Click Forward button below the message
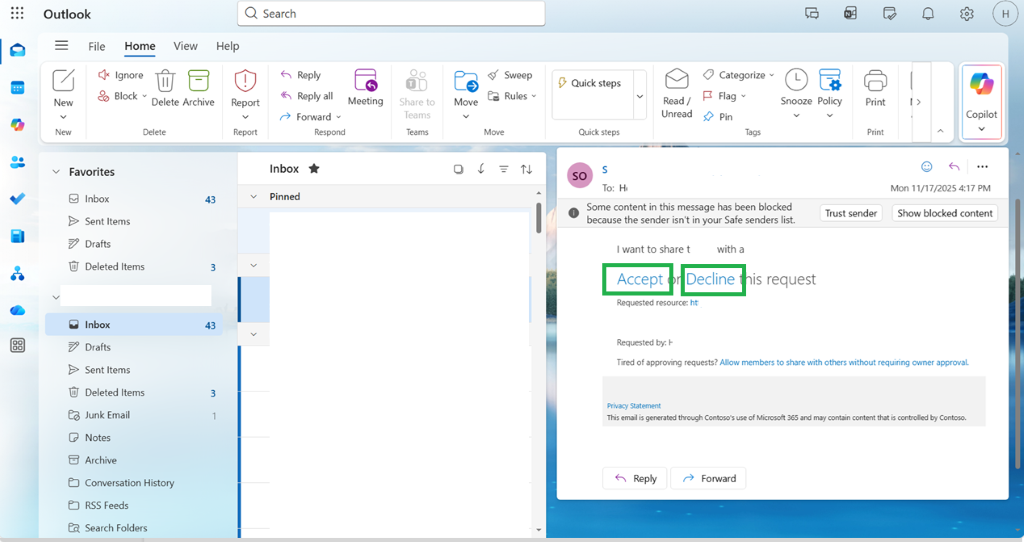 [x=709, y=479]
